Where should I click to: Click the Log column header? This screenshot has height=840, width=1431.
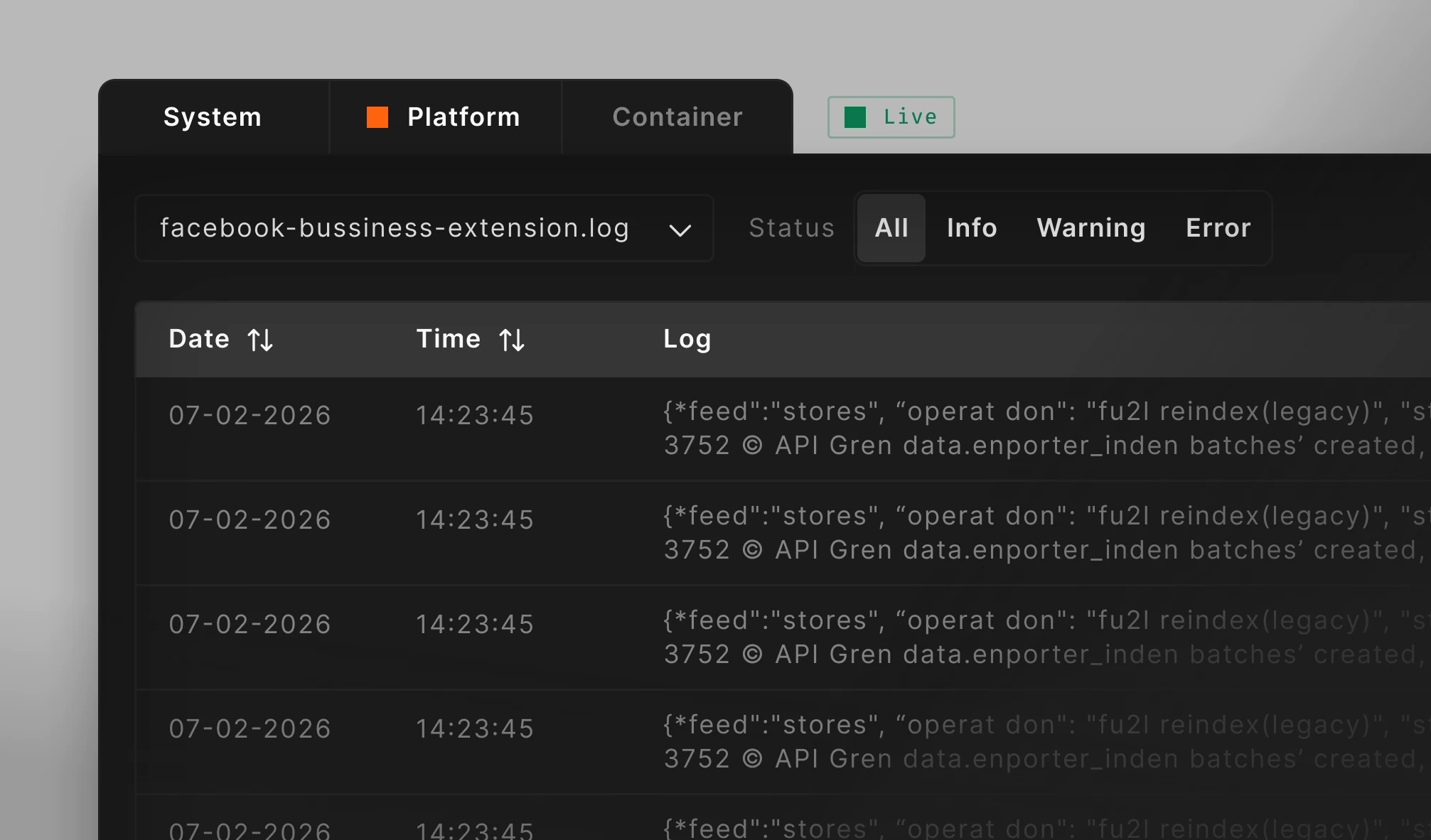687,339
